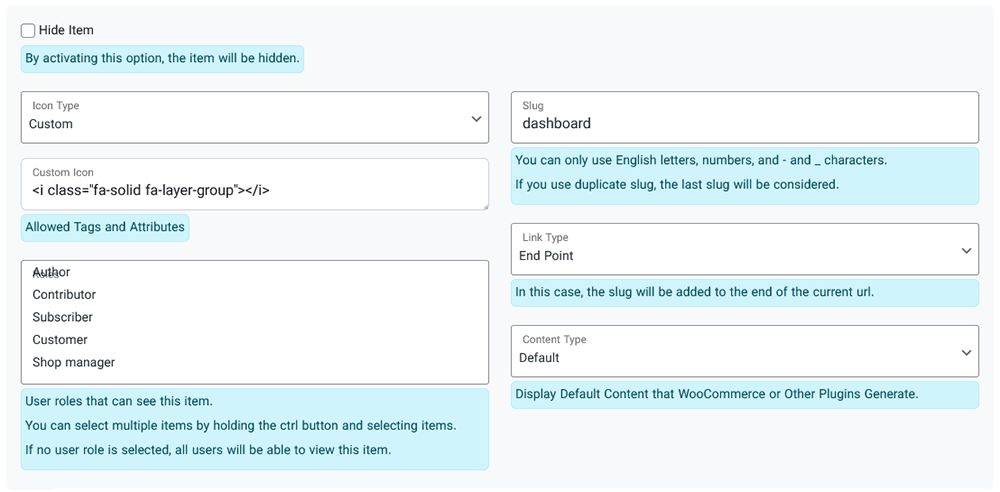The width and height of the screenshot is (1000, 492).
Task: Select the Contributor role
Action: click(x=64, y=295)
